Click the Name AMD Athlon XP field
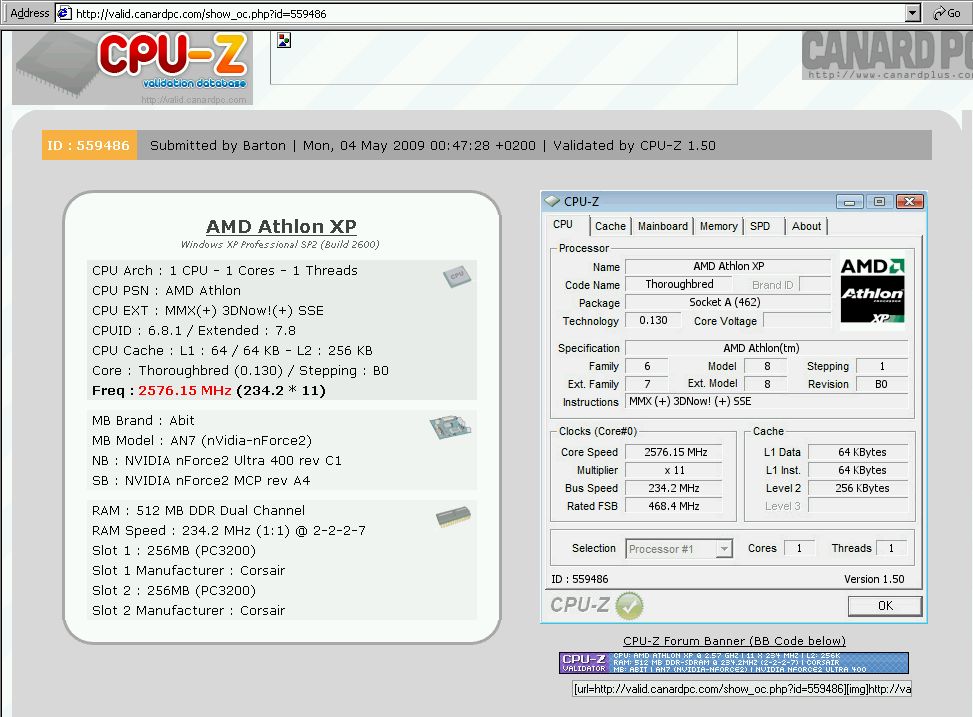This screenshot has width=973, height=717. coord(727,266)
